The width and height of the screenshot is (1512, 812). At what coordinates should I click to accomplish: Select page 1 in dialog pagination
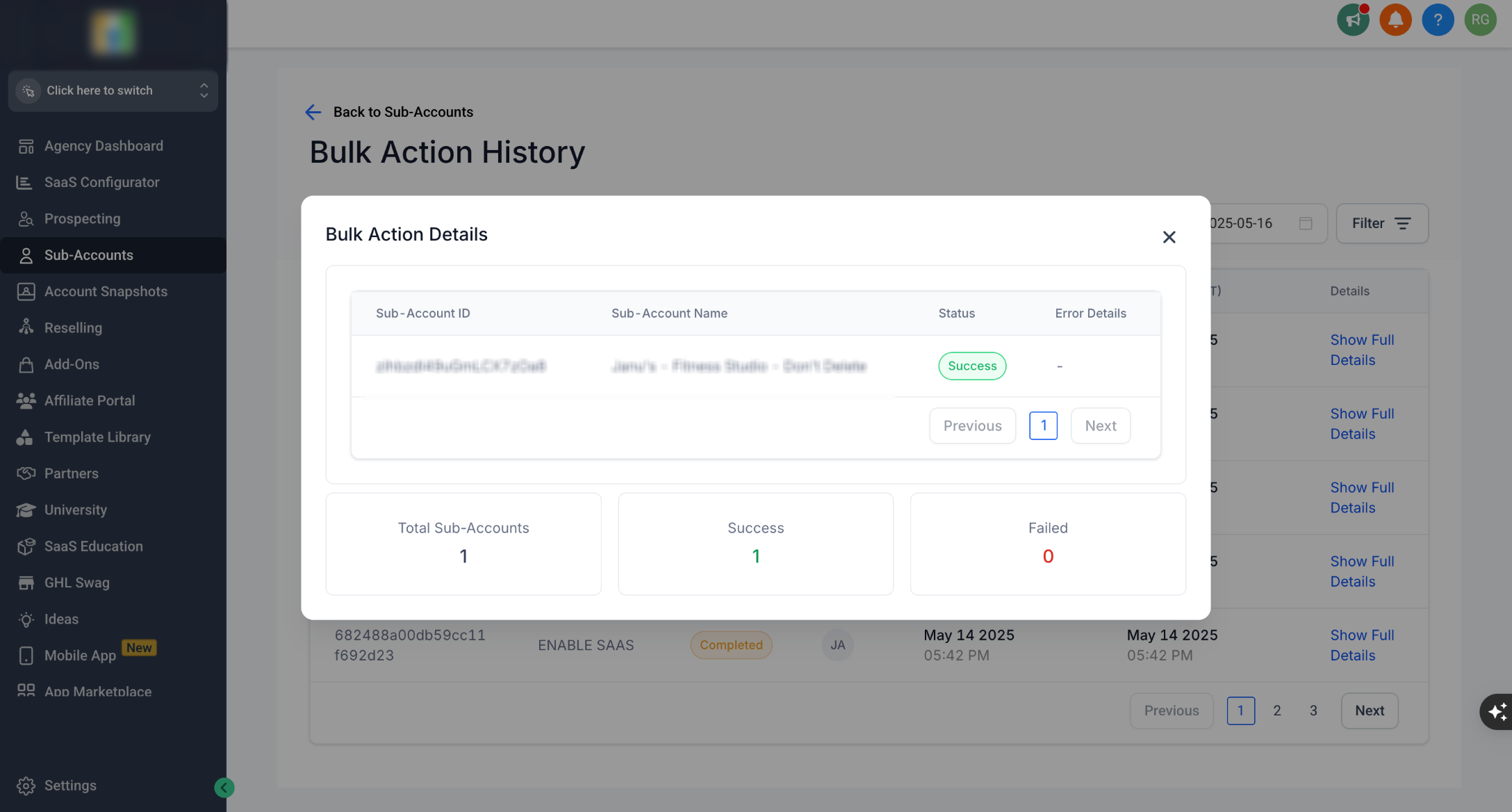pos(1043,425)
